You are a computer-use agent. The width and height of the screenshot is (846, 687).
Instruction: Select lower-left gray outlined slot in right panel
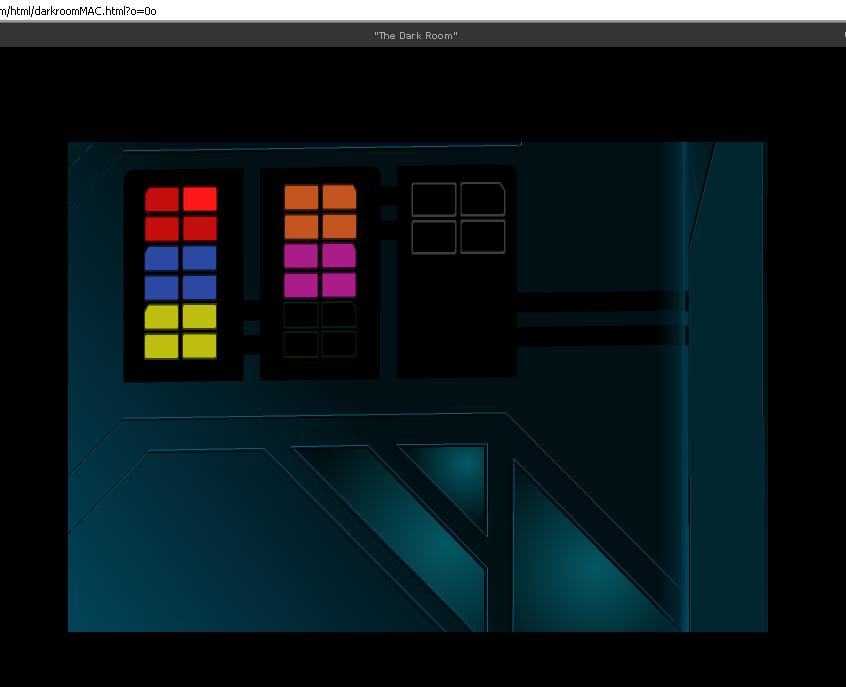click(x=434, y=237)
